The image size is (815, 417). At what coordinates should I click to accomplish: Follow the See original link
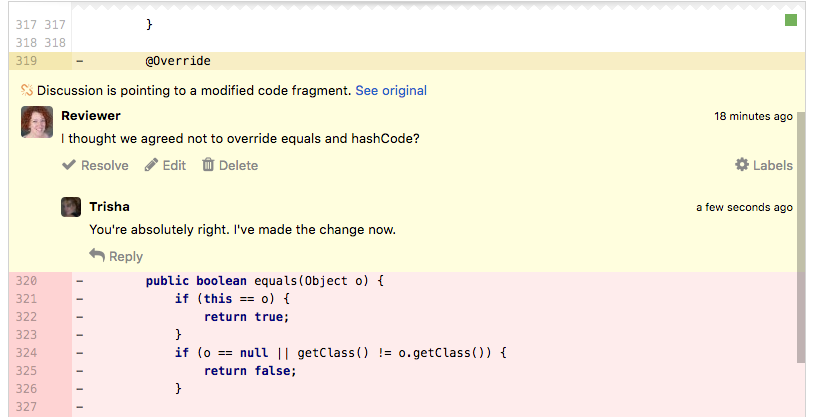point(391,90)
